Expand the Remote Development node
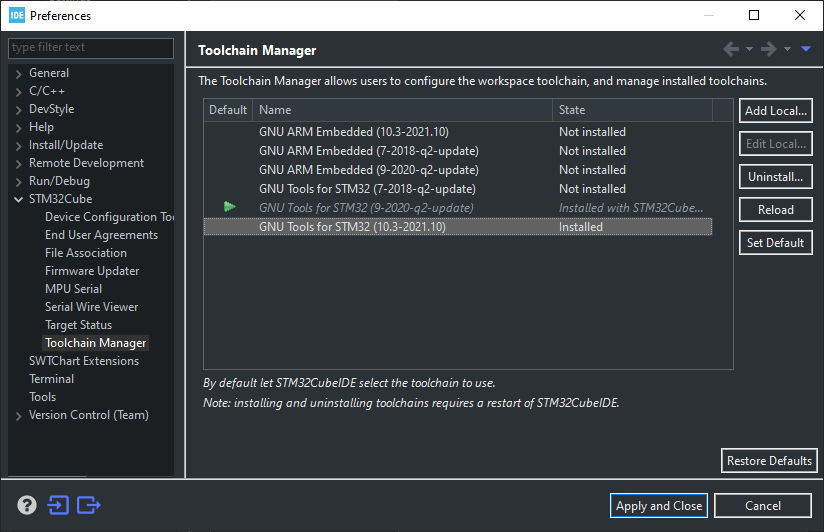The height and width of the screenshot is (532, 824). (18, 164)
